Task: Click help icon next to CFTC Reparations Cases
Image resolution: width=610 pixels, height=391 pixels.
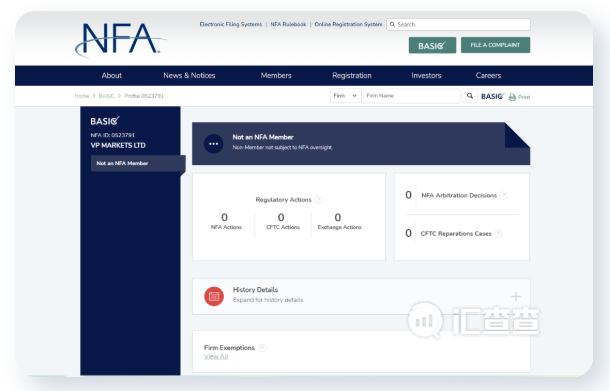Action: 498,233
